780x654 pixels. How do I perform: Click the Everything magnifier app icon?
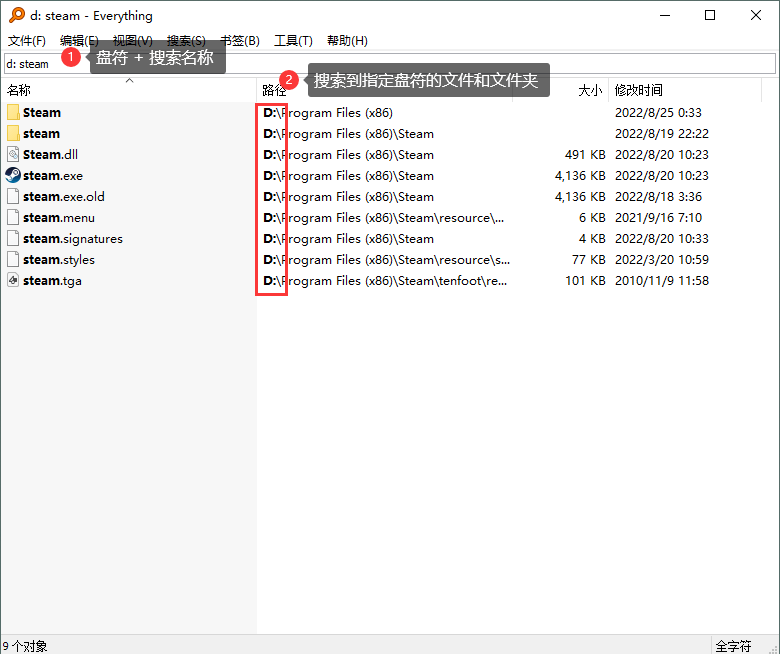16,15
